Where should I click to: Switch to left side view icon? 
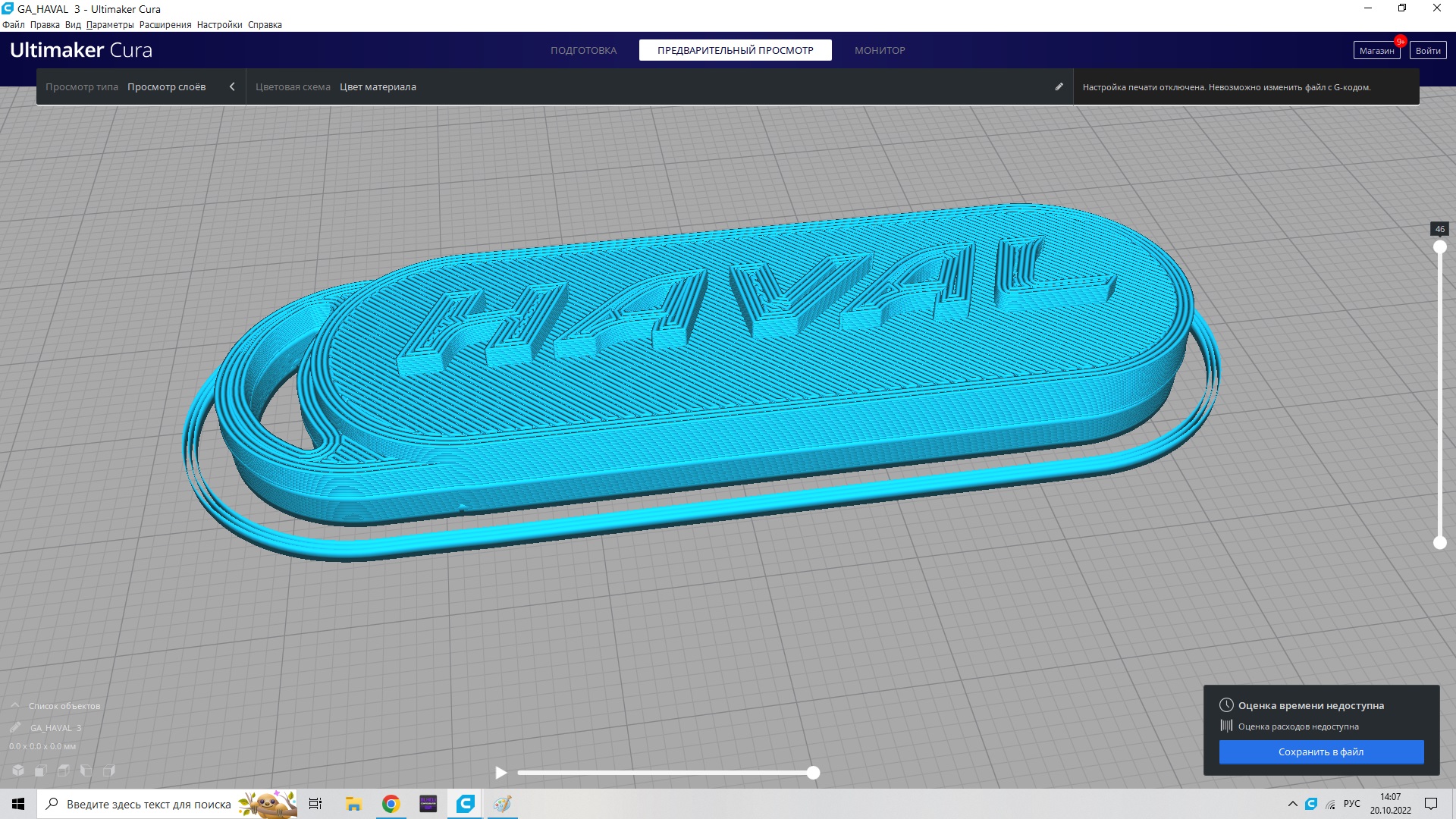pos(86,770)
